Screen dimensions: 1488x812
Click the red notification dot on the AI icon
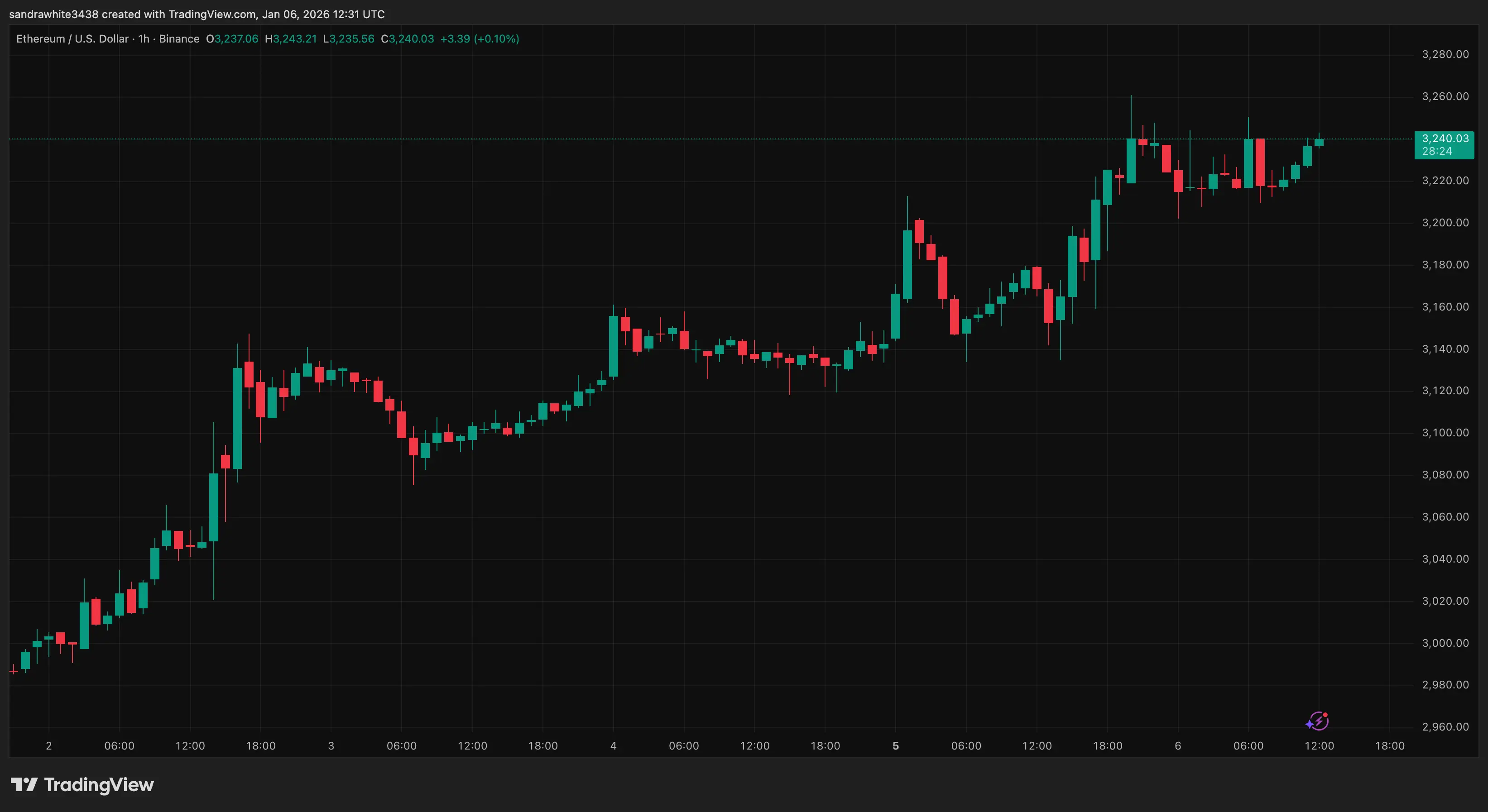[x=1326, y=715]
